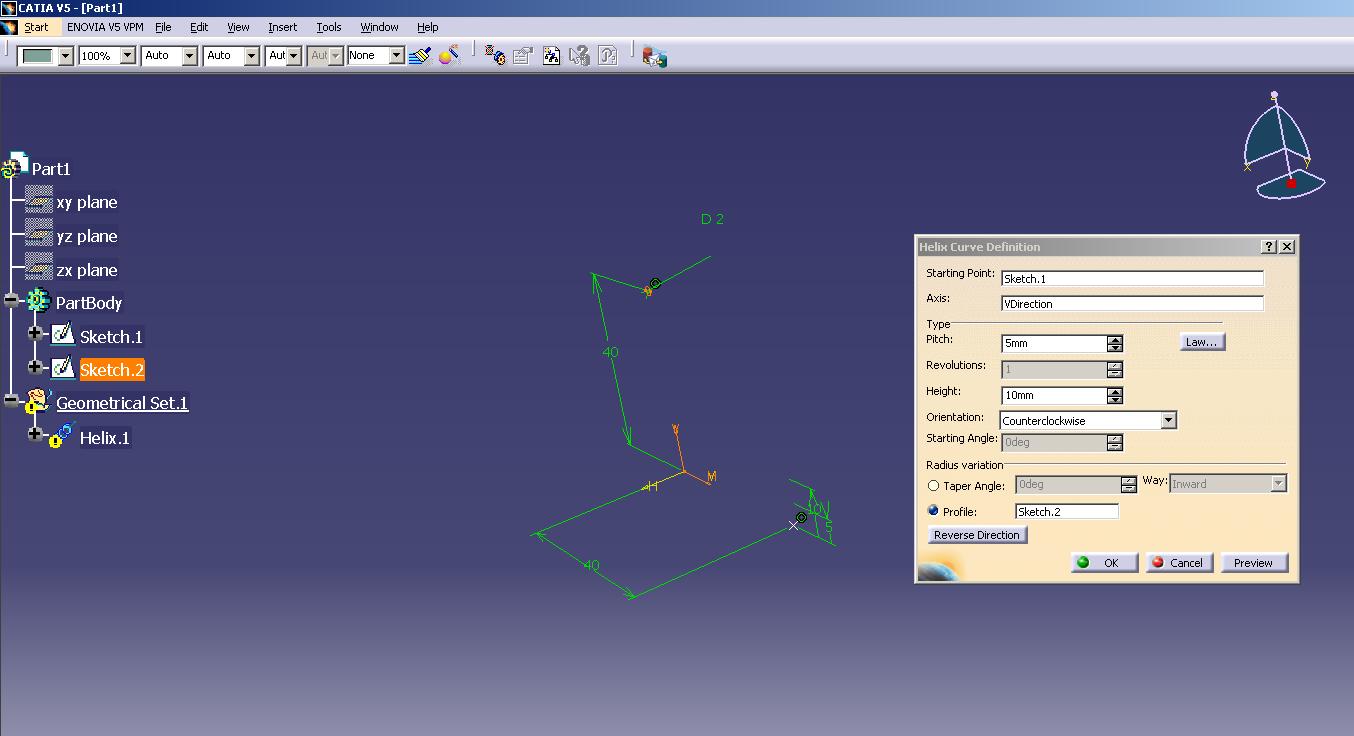Click the Height 10mm input field

coord(1054,395)
